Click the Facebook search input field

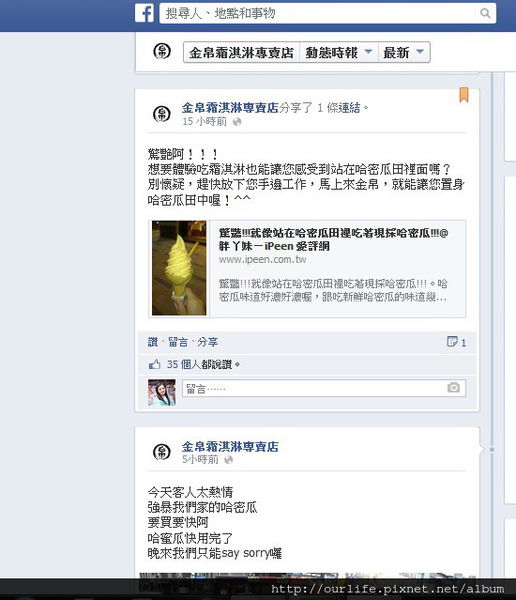320,13
